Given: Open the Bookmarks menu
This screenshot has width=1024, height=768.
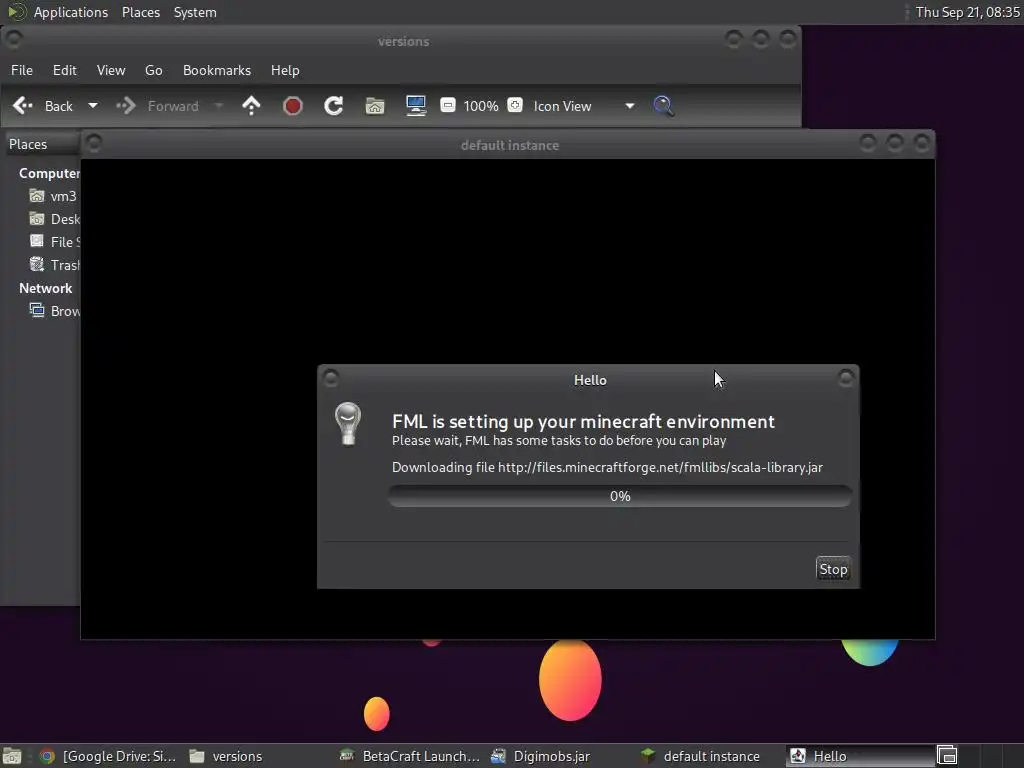Looking at the screenshot, I should click(x=217, y=70).
